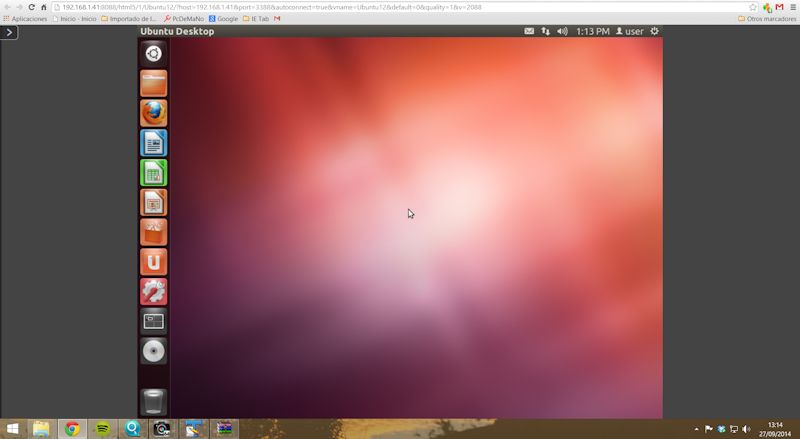Viewport: 800px width, 439px height.
Task: Open System Settings from the launcher
Action: click(x=154, y=291)
